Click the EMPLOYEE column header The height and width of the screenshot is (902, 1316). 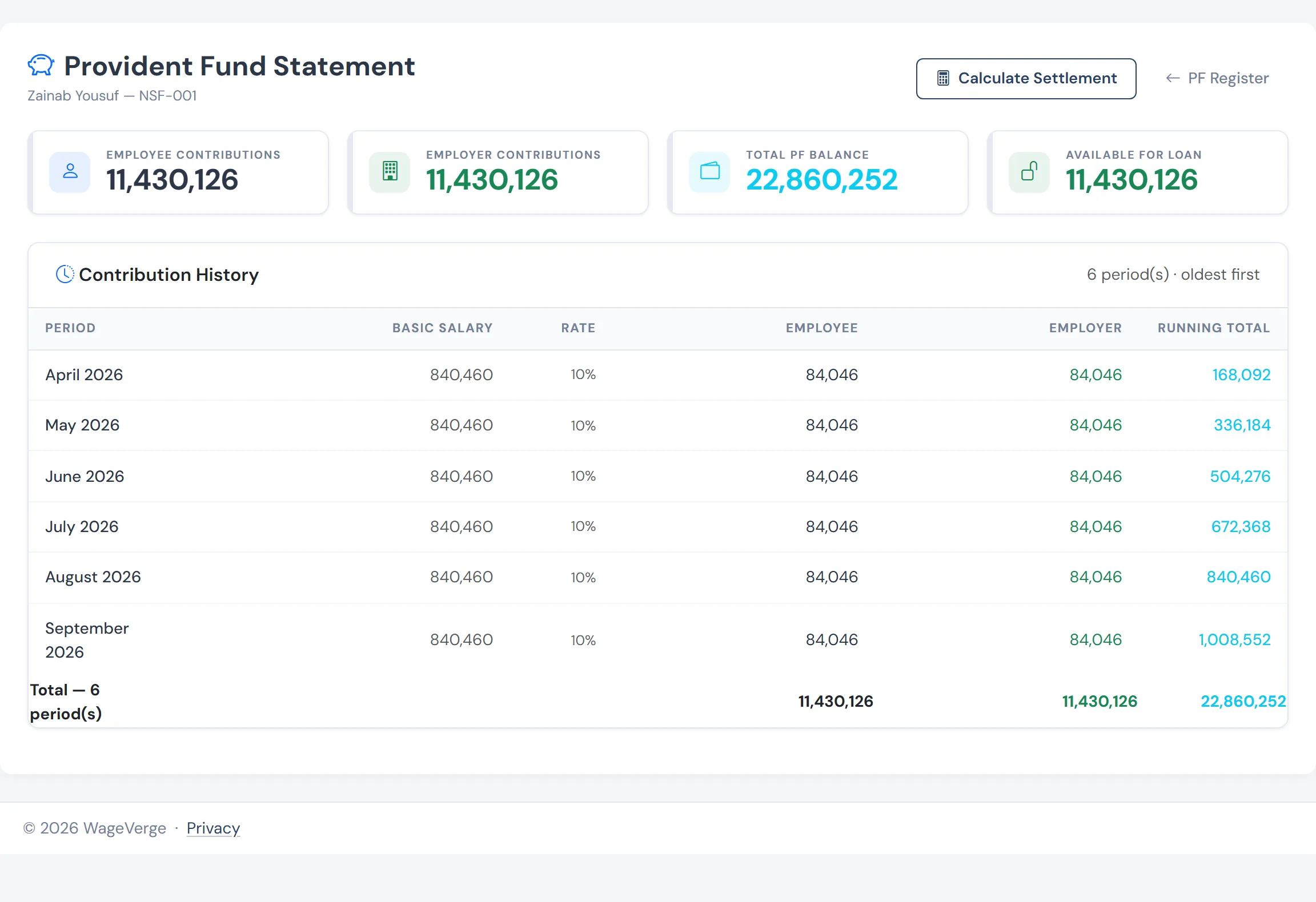point(821,328)
